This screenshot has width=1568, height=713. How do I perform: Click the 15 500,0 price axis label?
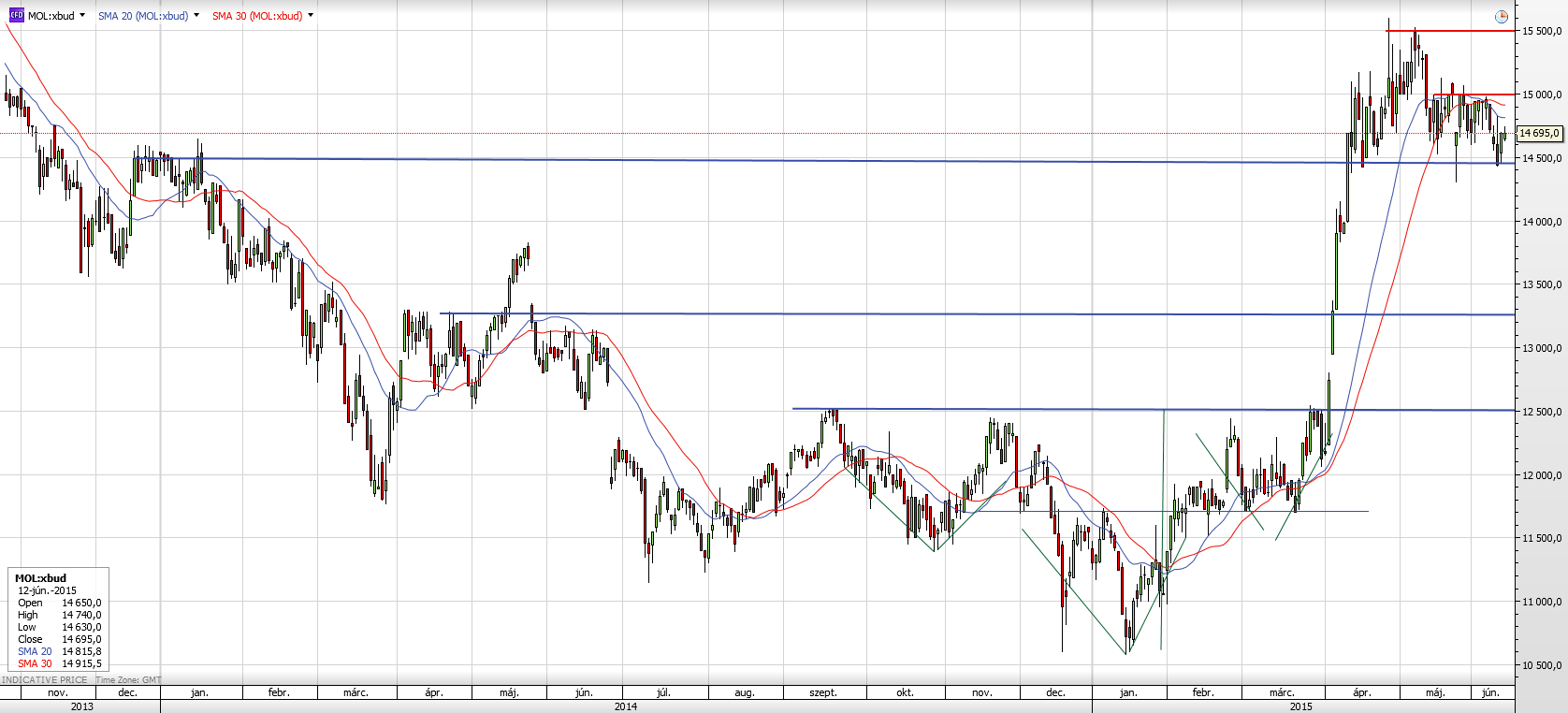click(1542, 31)
